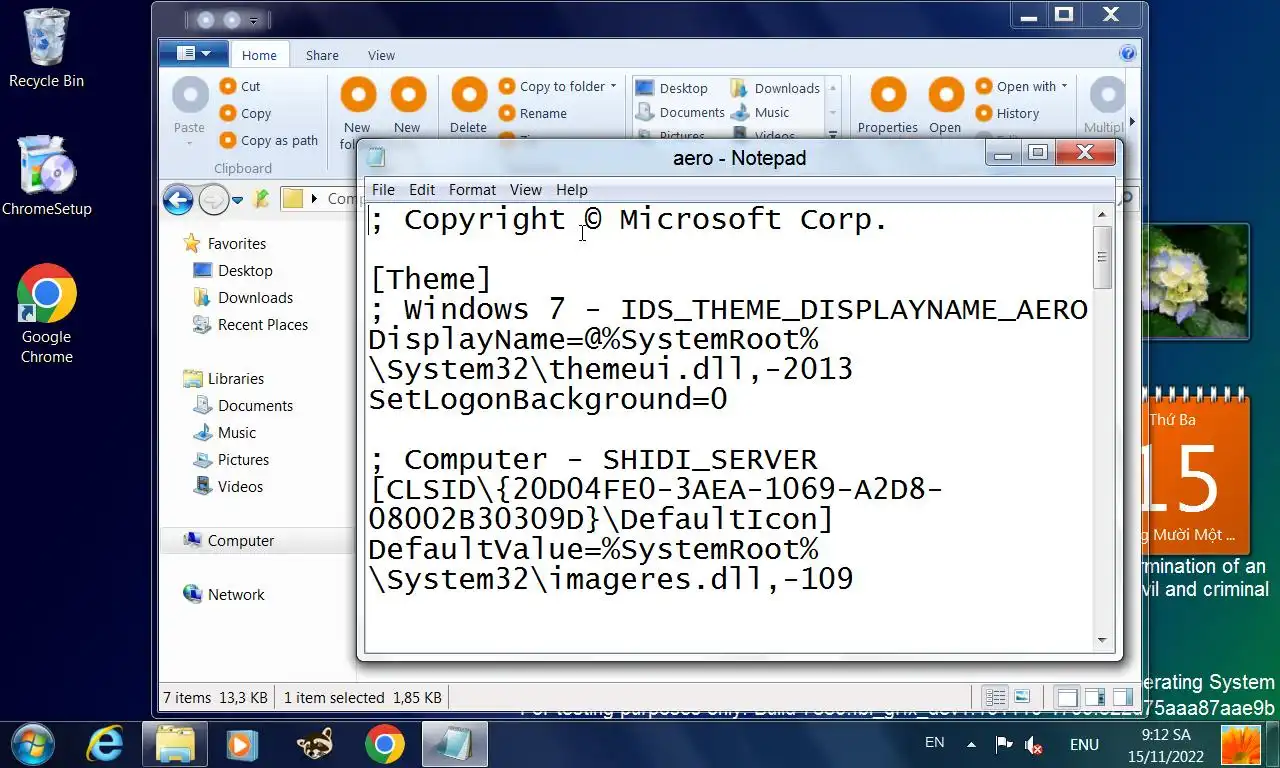The width and height of the screenshot is (1280, 768).
Task: Open Internet Explorer from the taskbar
Action: point(105,744)
